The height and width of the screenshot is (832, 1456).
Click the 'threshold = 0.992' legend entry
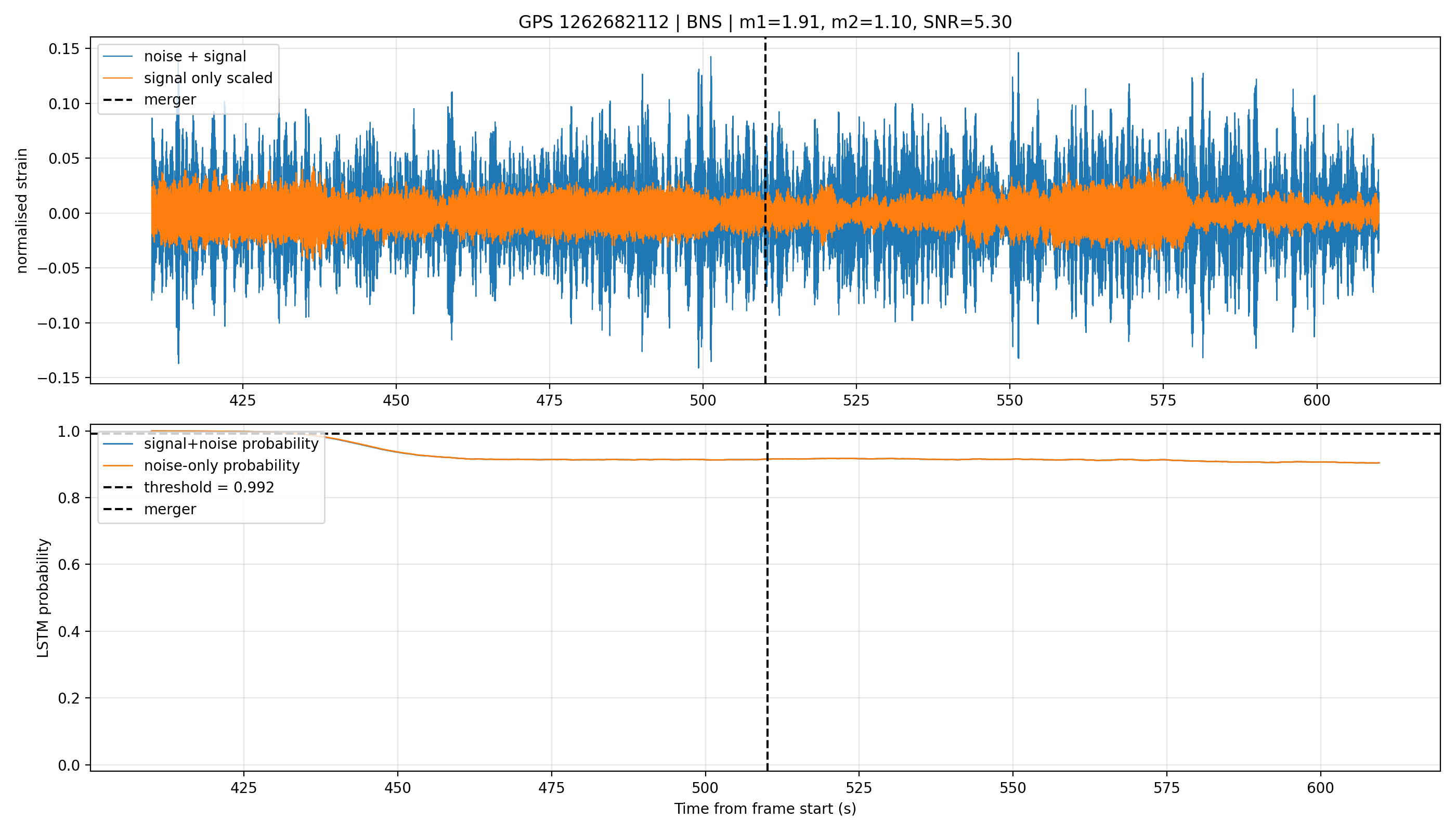tap(189, 487)
